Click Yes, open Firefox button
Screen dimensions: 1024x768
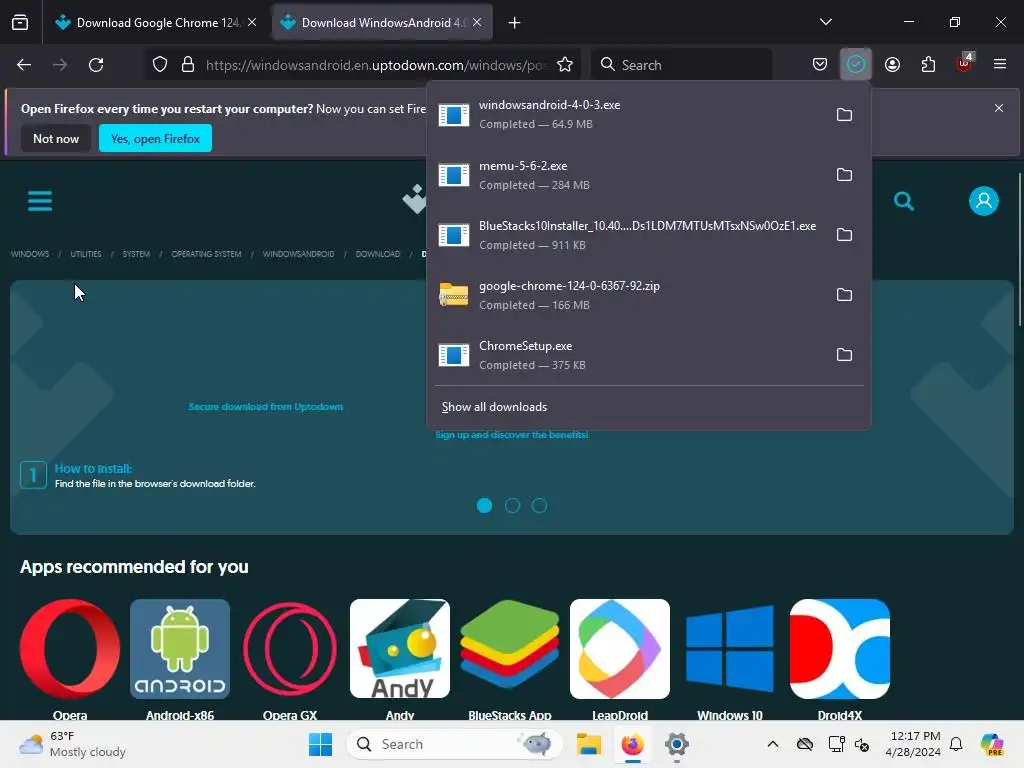coord(155,138)
